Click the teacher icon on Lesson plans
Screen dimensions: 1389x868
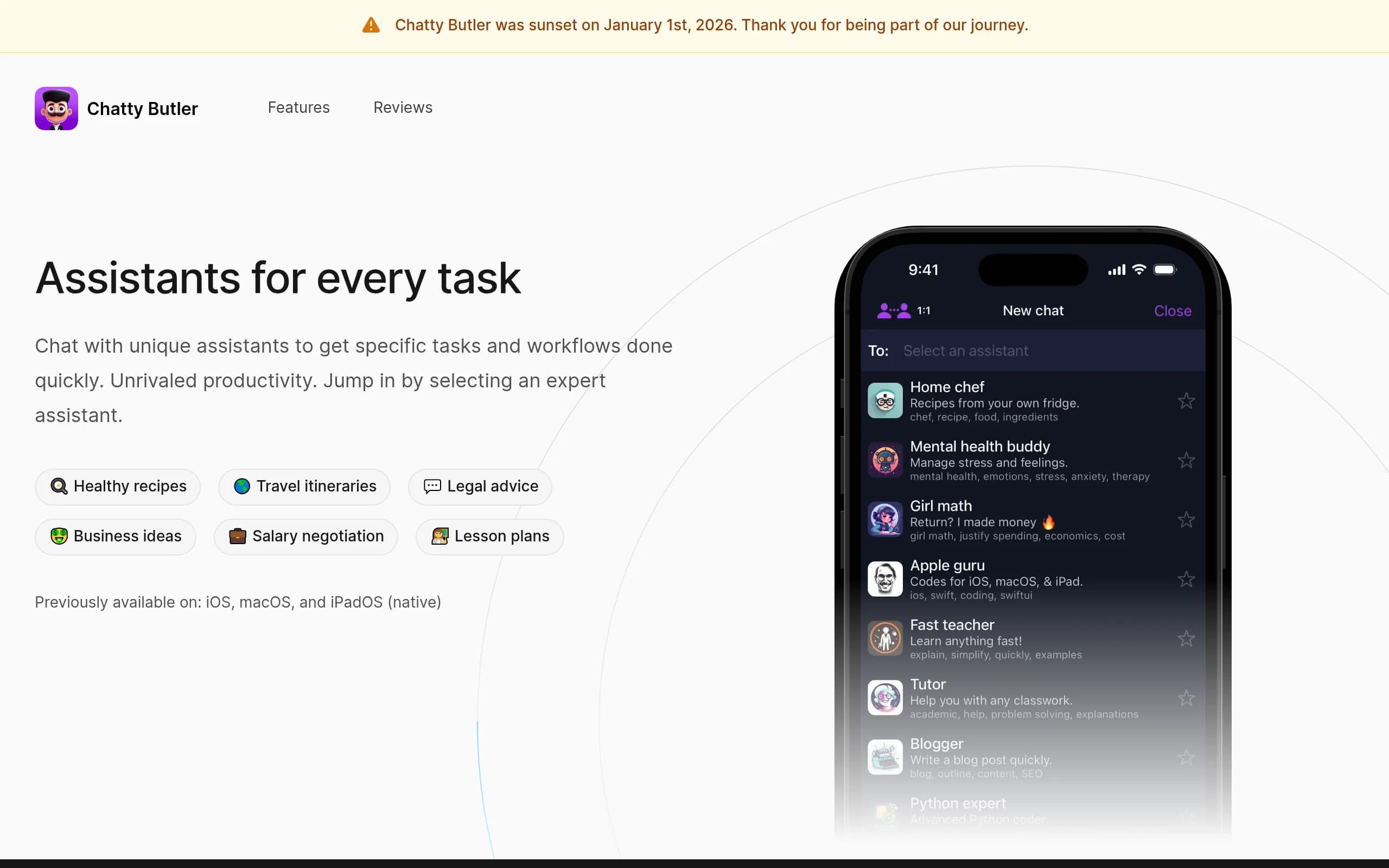click(439, 536)
